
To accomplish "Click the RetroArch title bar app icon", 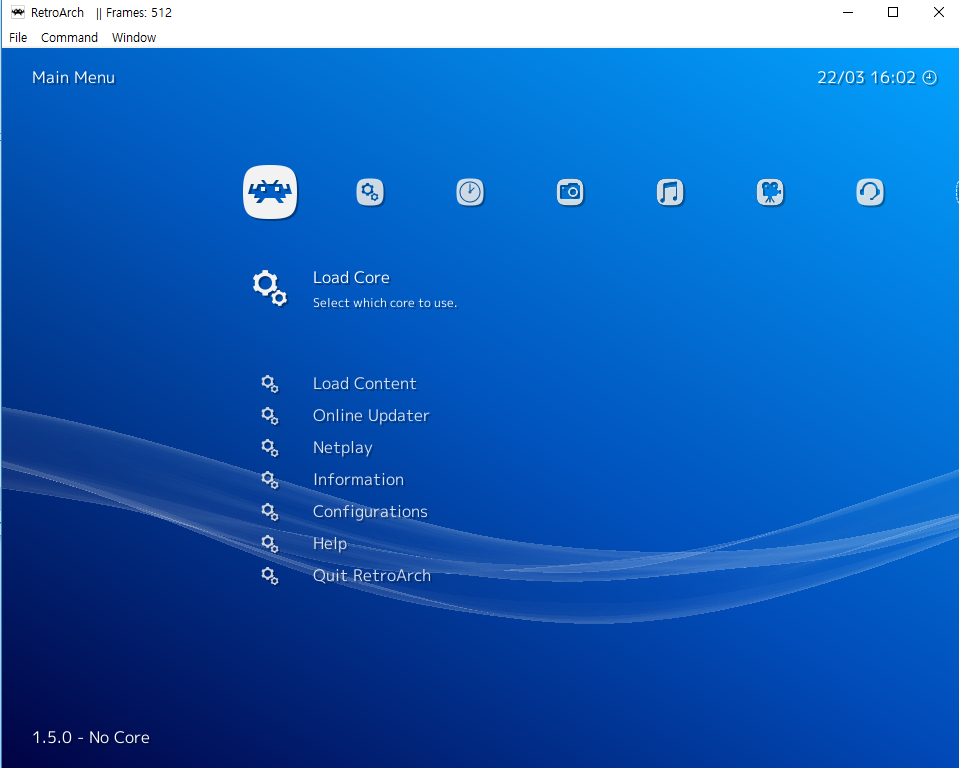I will click(x=18, y=12).
